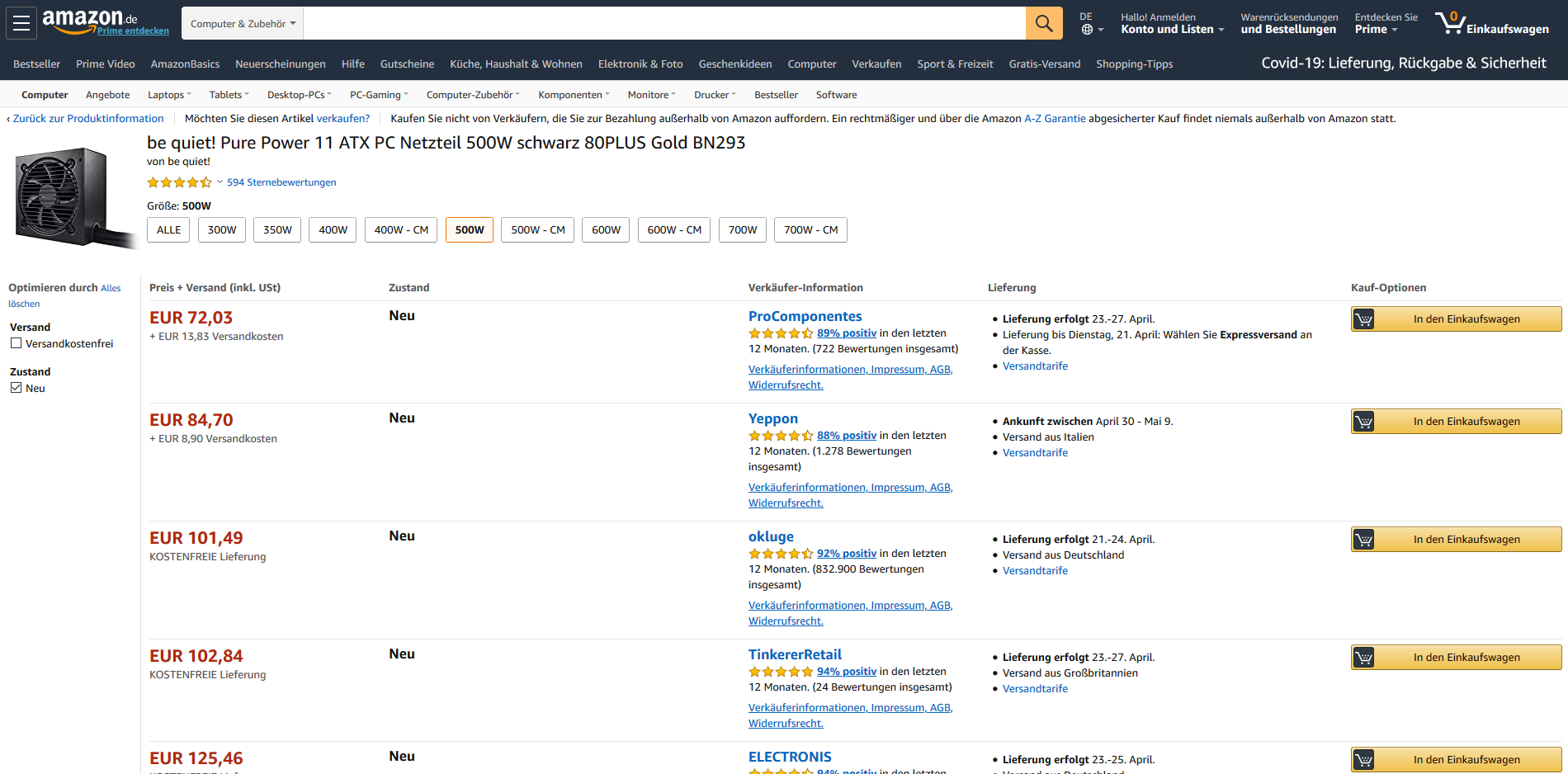1568x774 pixels.
Task: Expand the PC-Gaming submenu
Action: 379,95
